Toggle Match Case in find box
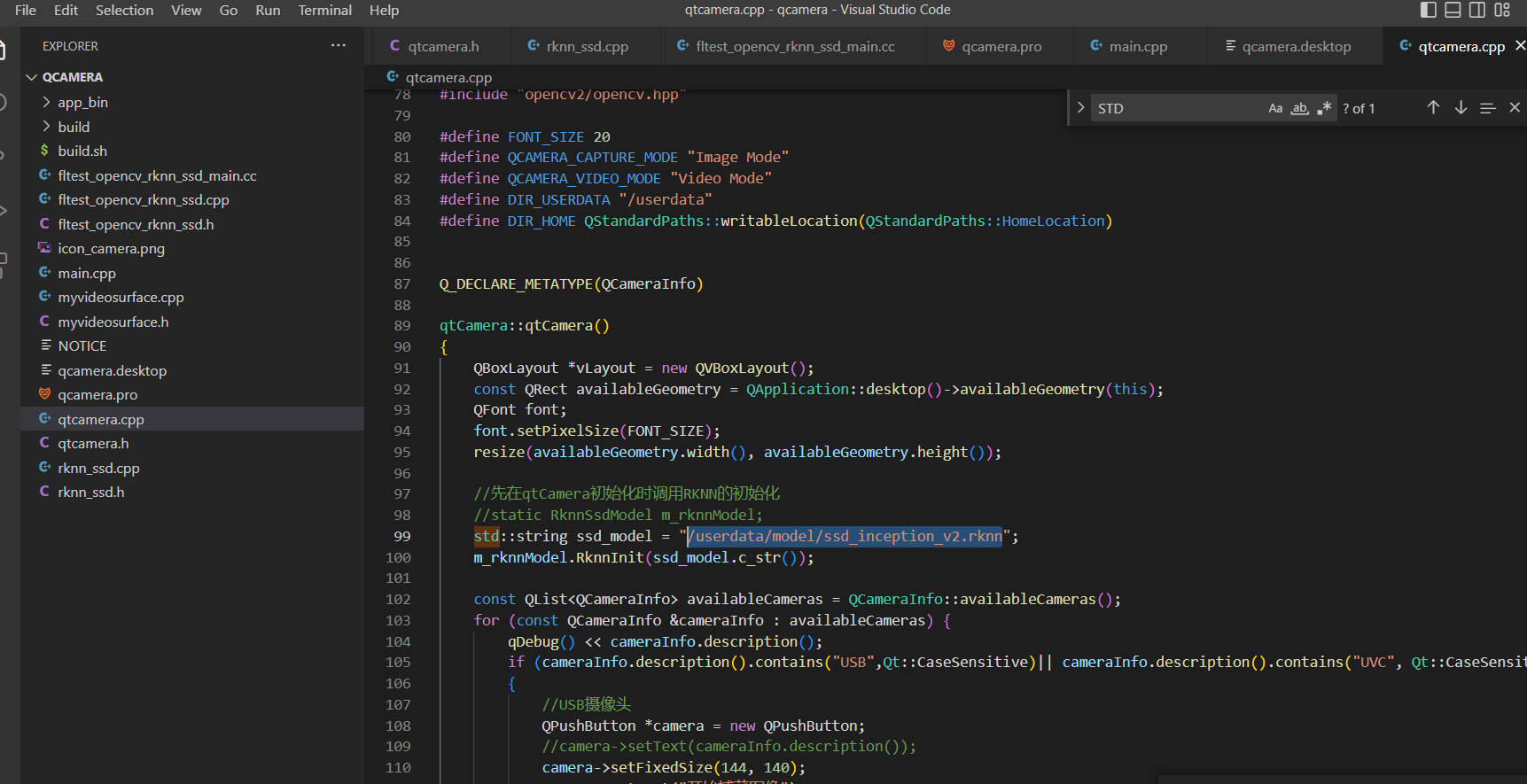The height and width of the screenshot is (784, 1527). [1275, 108]
